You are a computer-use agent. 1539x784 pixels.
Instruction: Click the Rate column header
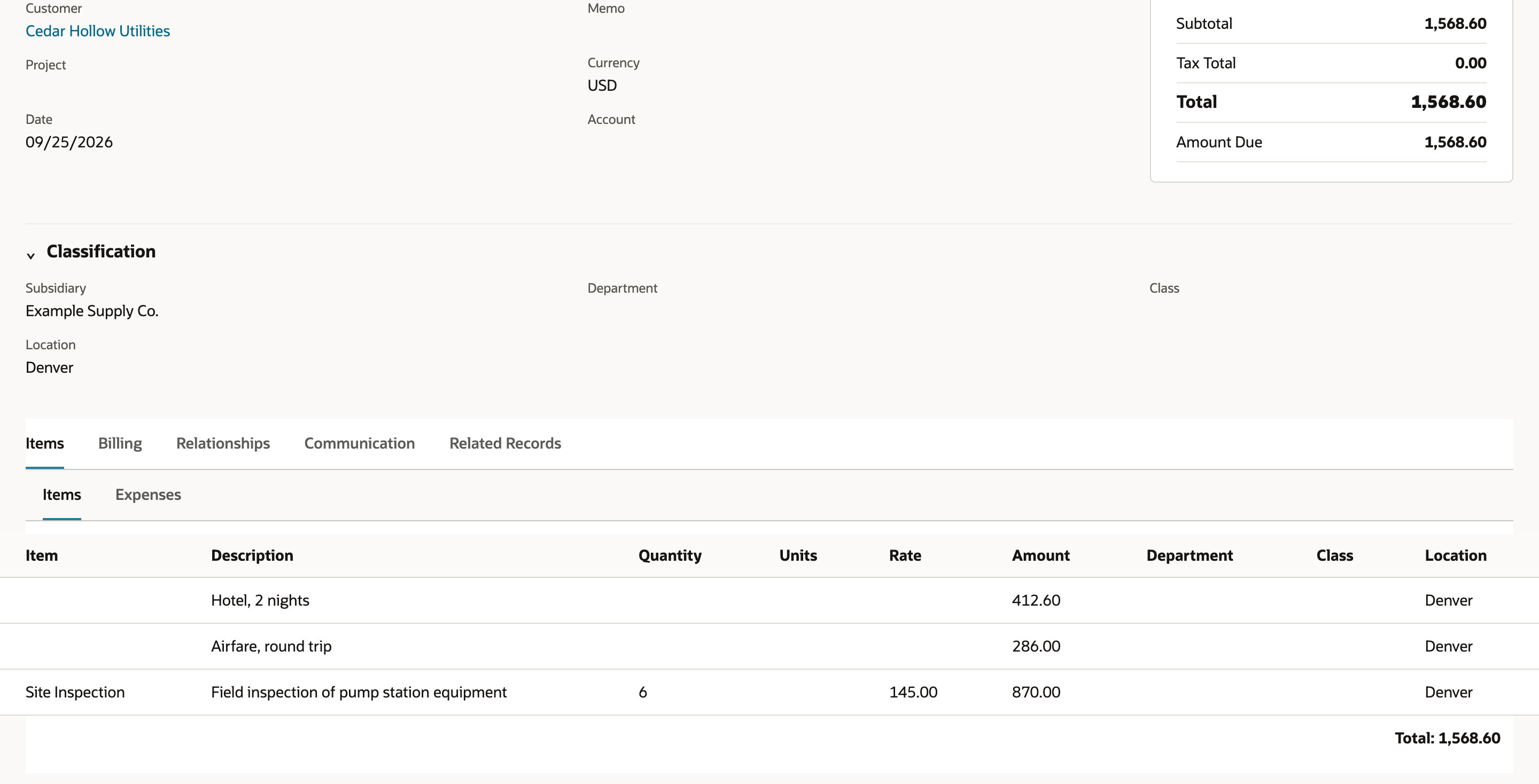[x=905, y=555]
